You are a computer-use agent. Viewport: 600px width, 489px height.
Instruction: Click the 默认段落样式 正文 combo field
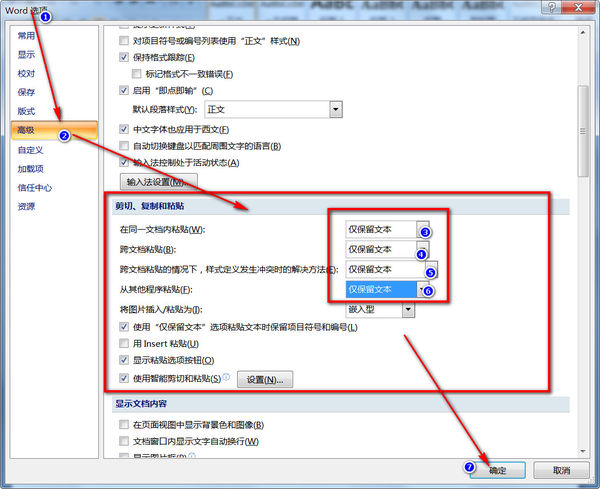coord(273,109)
